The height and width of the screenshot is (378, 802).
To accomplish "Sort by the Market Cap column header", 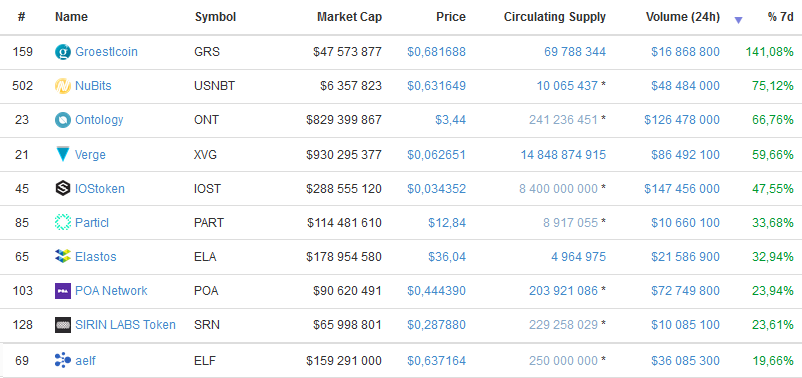I will 349,17.
